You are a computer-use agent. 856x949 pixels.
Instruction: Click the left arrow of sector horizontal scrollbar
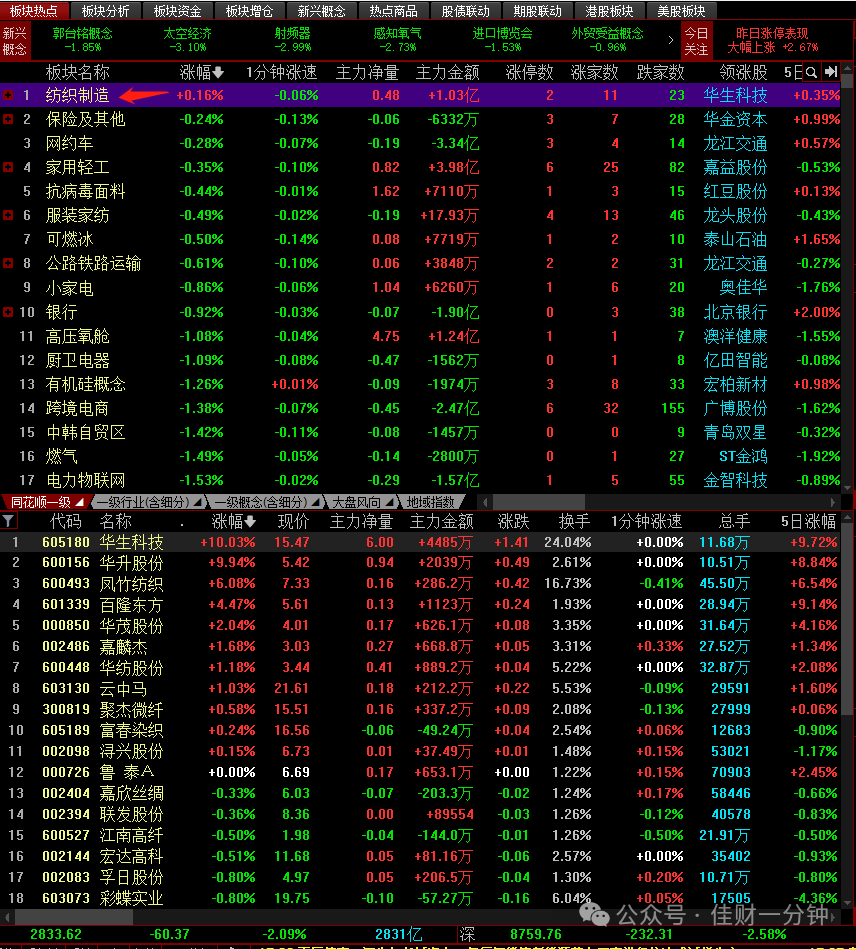point(485,502)
